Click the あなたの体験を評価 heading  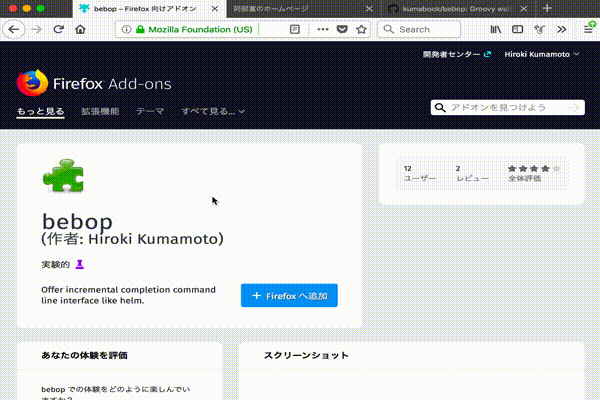tap(84, 355)
